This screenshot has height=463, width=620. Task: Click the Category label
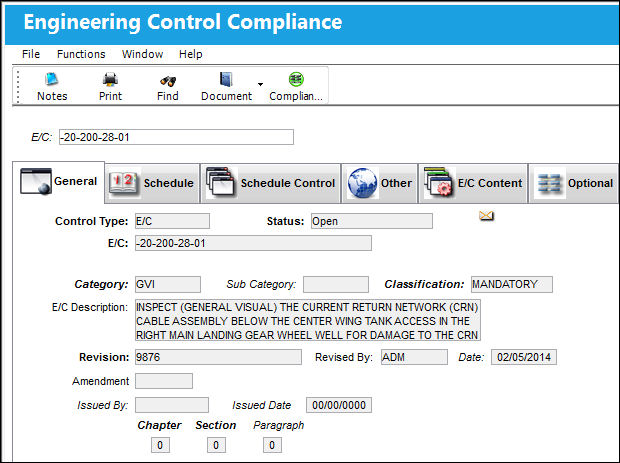pos(101,284)
